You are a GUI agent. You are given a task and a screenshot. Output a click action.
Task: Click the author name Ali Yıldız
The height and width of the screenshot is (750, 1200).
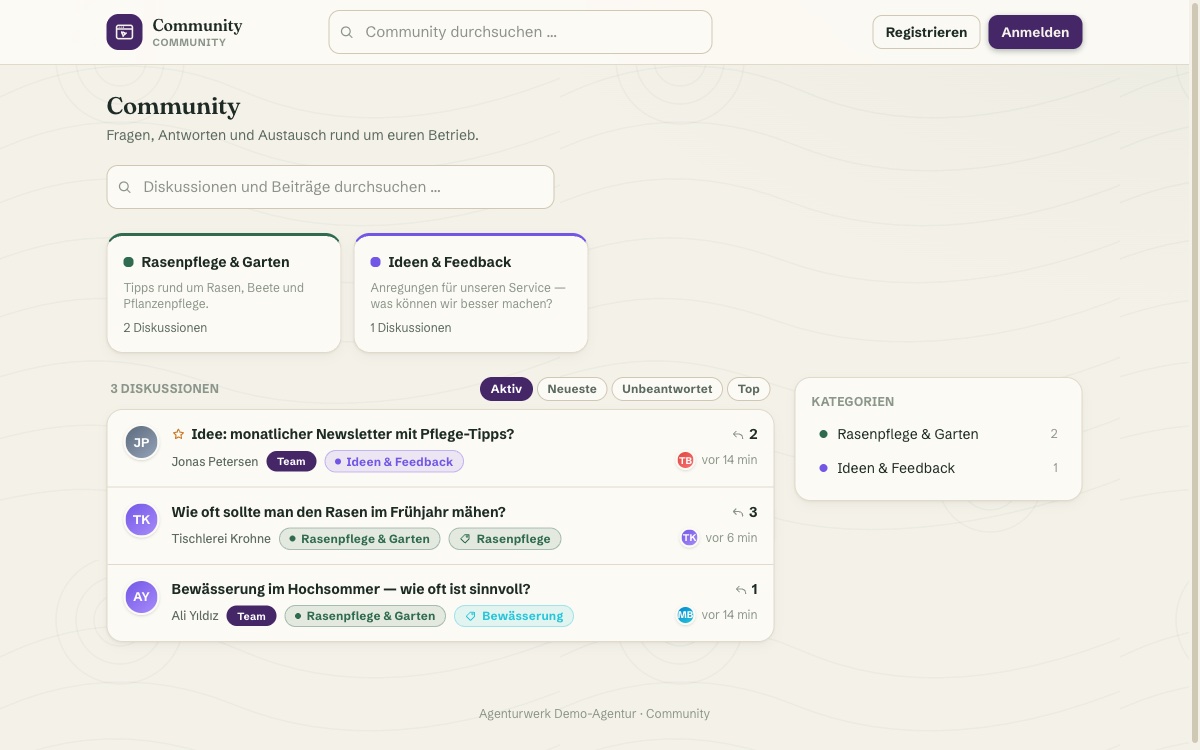click(195, 616)
